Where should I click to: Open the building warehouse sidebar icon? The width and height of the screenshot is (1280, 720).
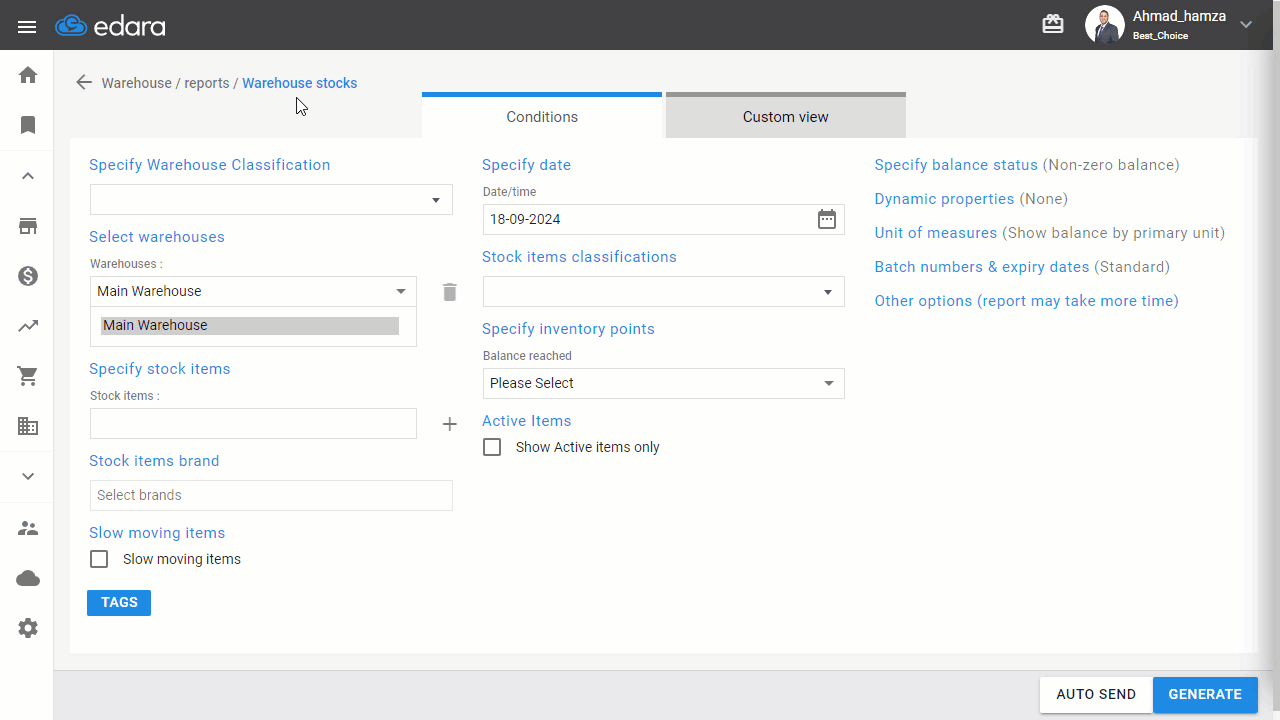tap(28, 426)
